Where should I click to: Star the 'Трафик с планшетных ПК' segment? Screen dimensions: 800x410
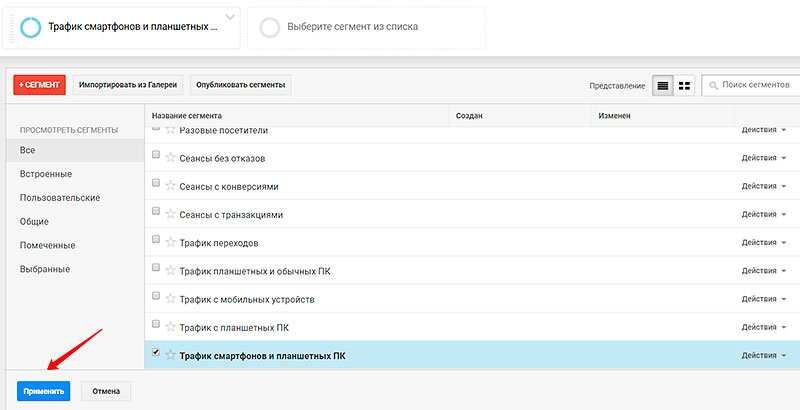coord(170,327)
